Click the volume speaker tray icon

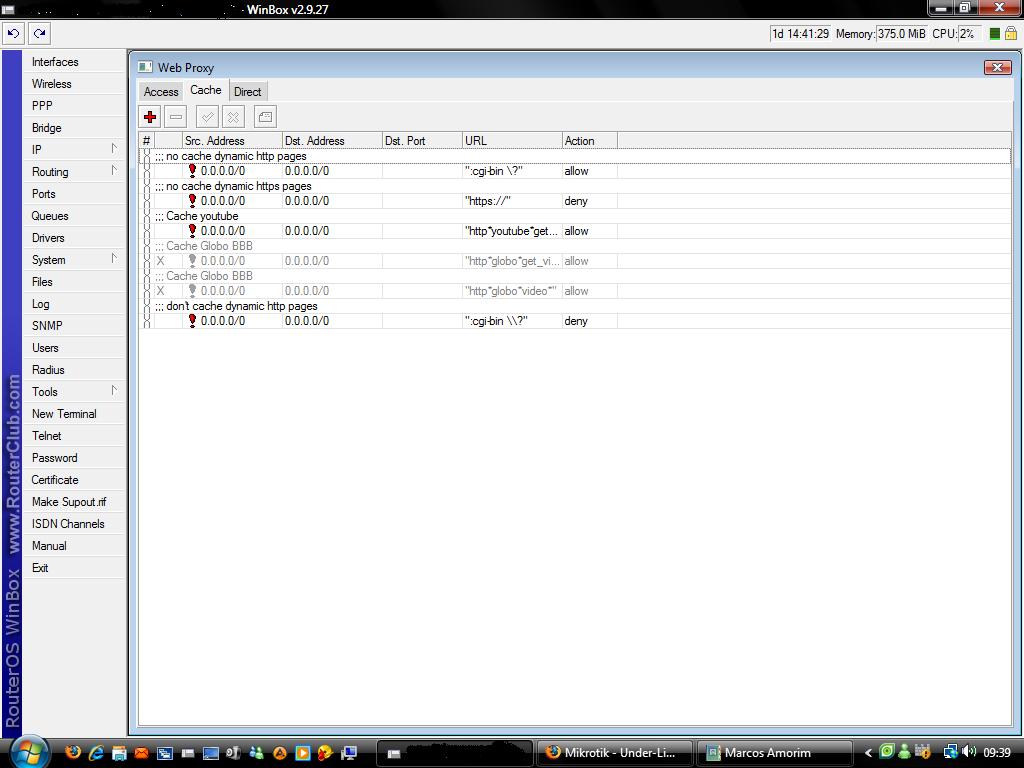click(969, 752)
